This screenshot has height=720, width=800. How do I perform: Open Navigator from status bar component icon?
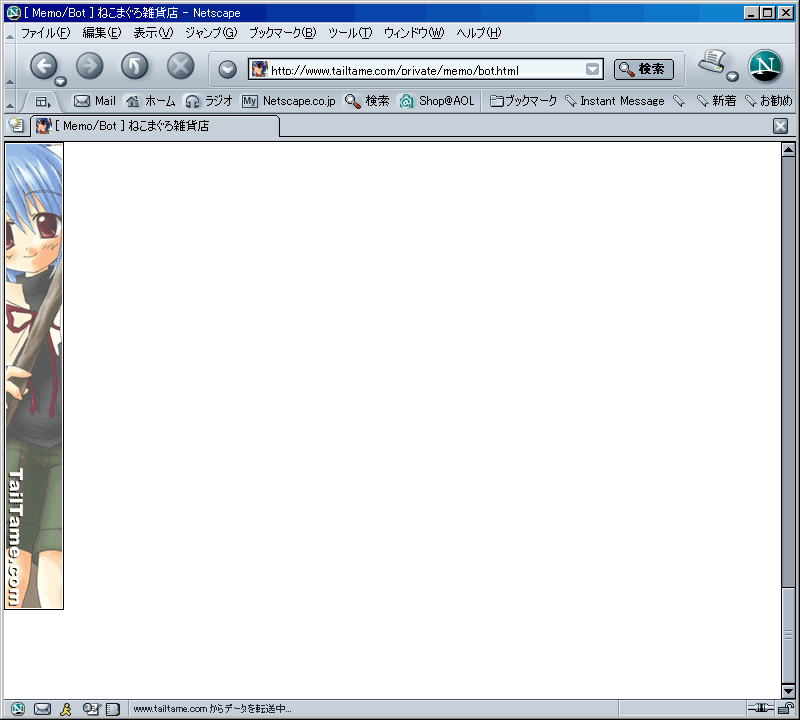pyautogui.click(x=17, y=708)
